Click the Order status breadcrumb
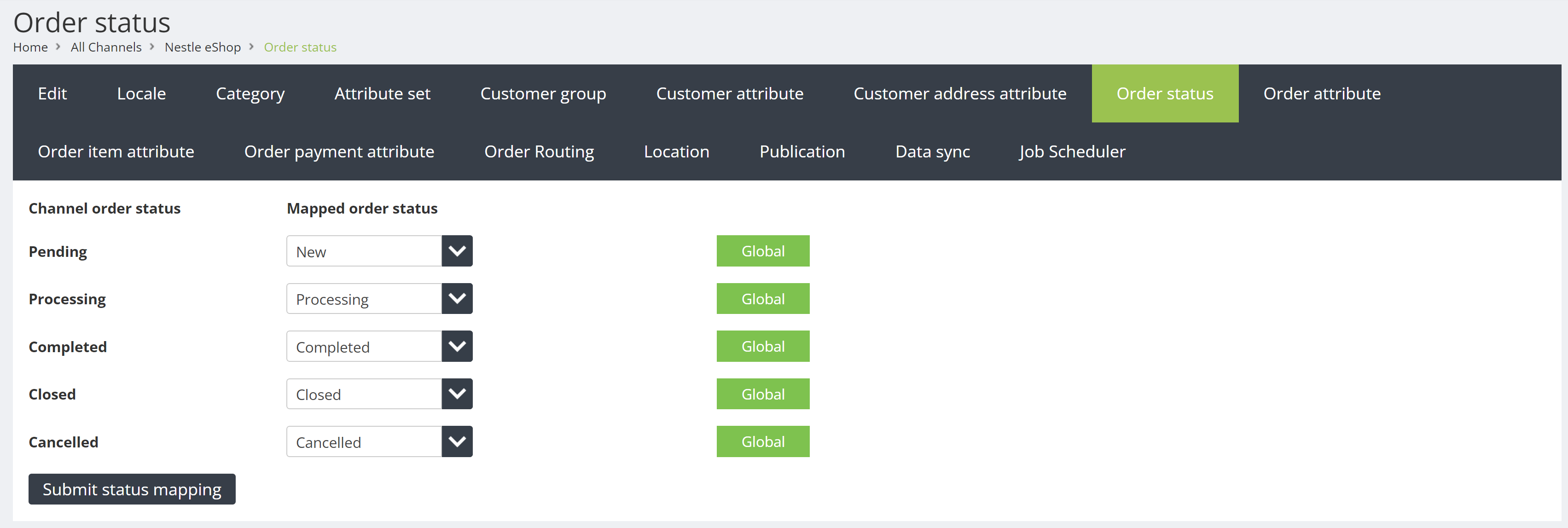The image size is (1568, 528). pos(300,47)
